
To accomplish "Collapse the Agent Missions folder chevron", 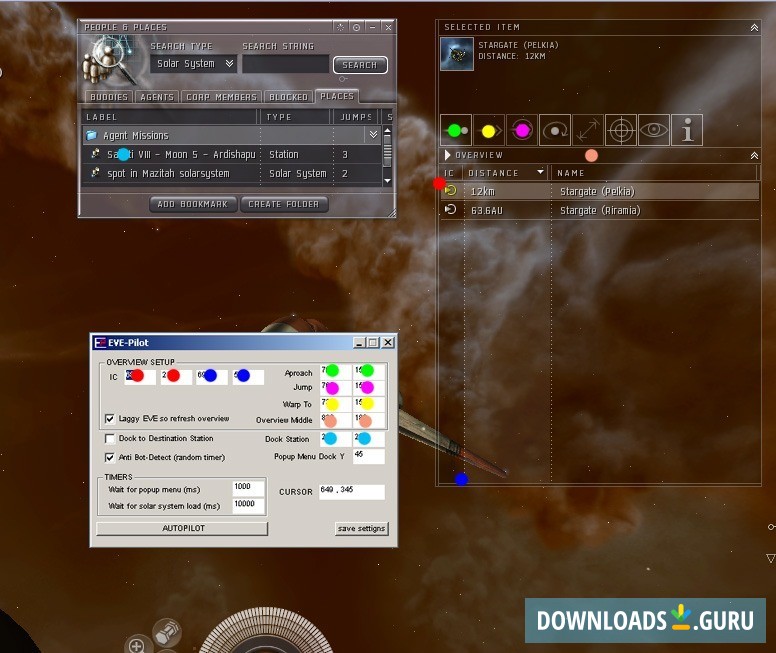I will coord(373,135).
